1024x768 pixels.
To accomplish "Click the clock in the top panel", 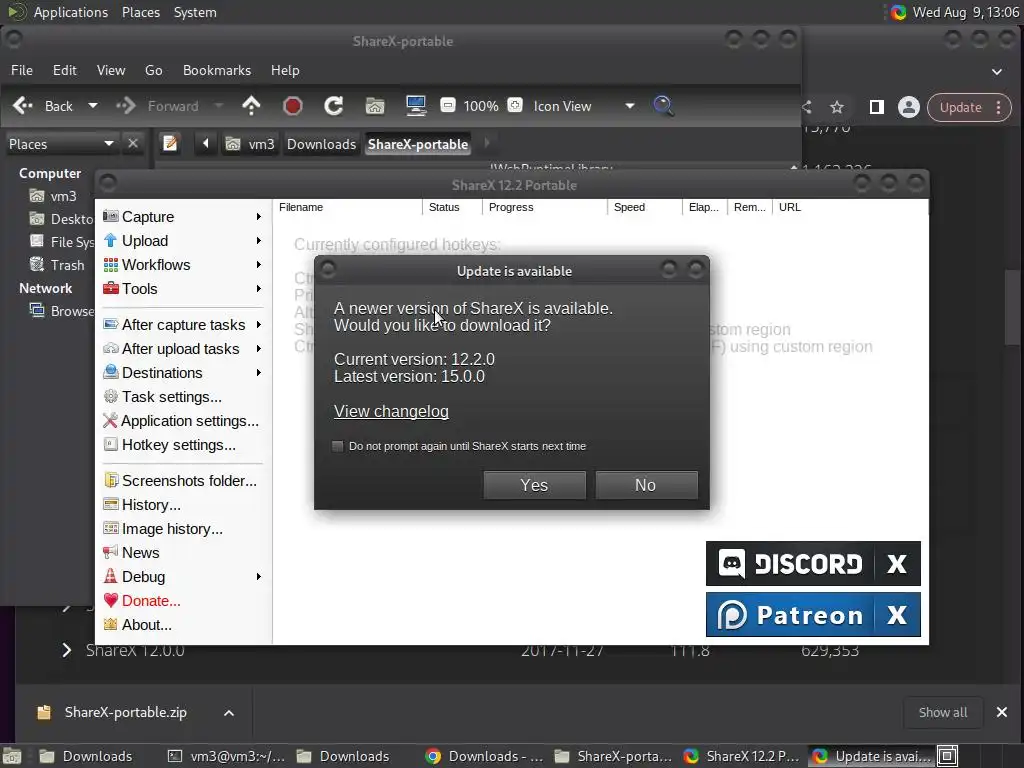I will 965,12.
